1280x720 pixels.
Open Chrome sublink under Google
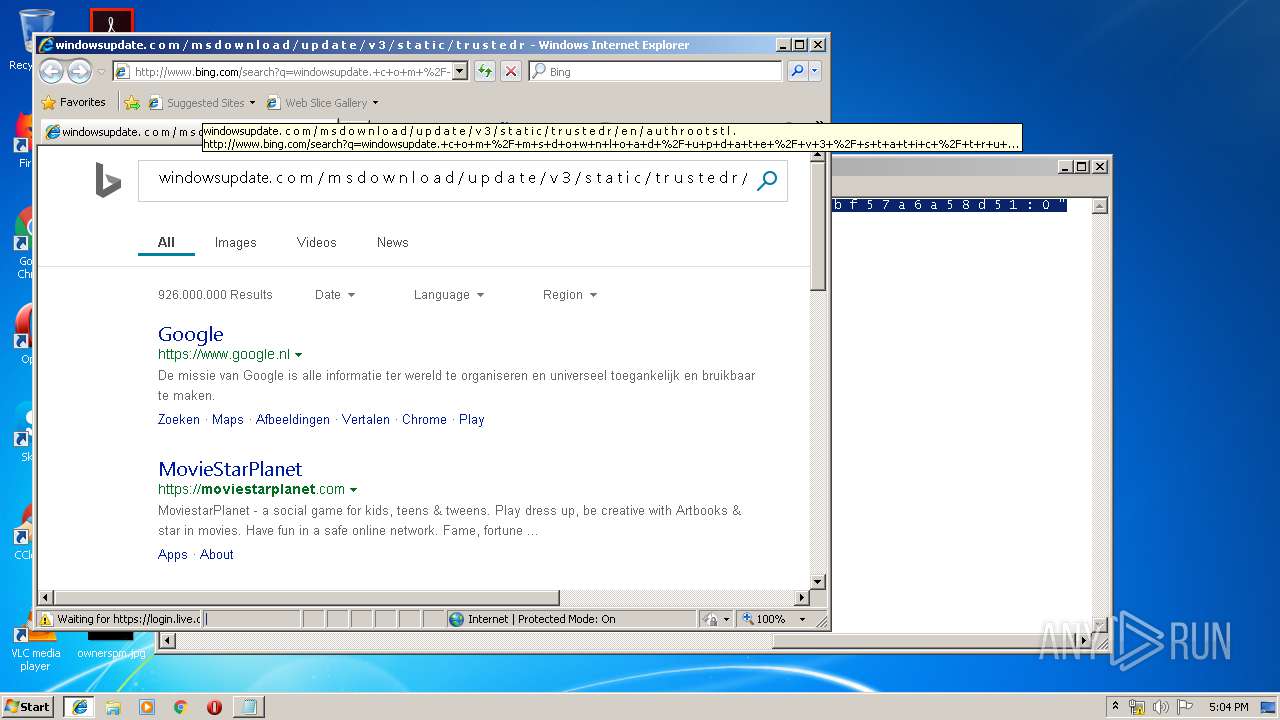(x=424, y=419)
